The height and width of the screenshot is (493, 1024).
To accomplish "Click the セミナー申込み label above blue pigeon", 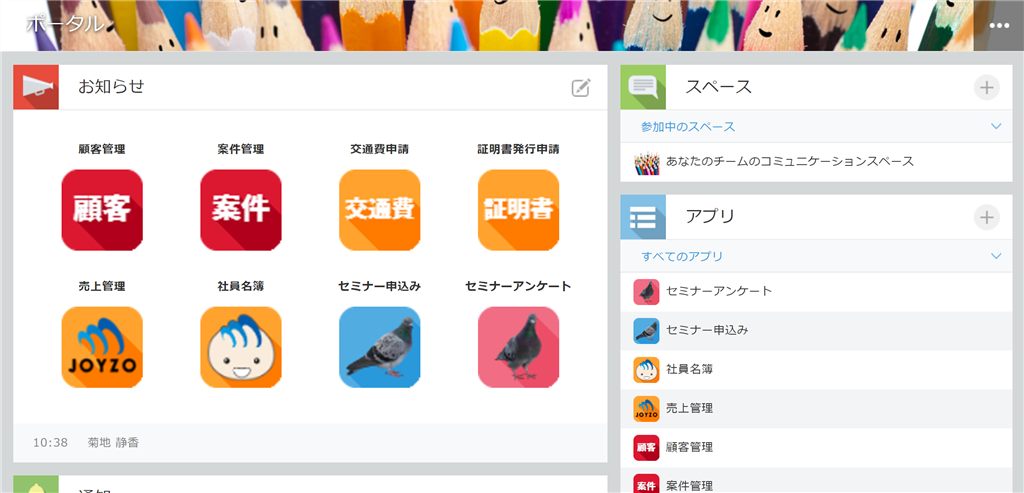I will pyautogui.click(x=379, y=286).
